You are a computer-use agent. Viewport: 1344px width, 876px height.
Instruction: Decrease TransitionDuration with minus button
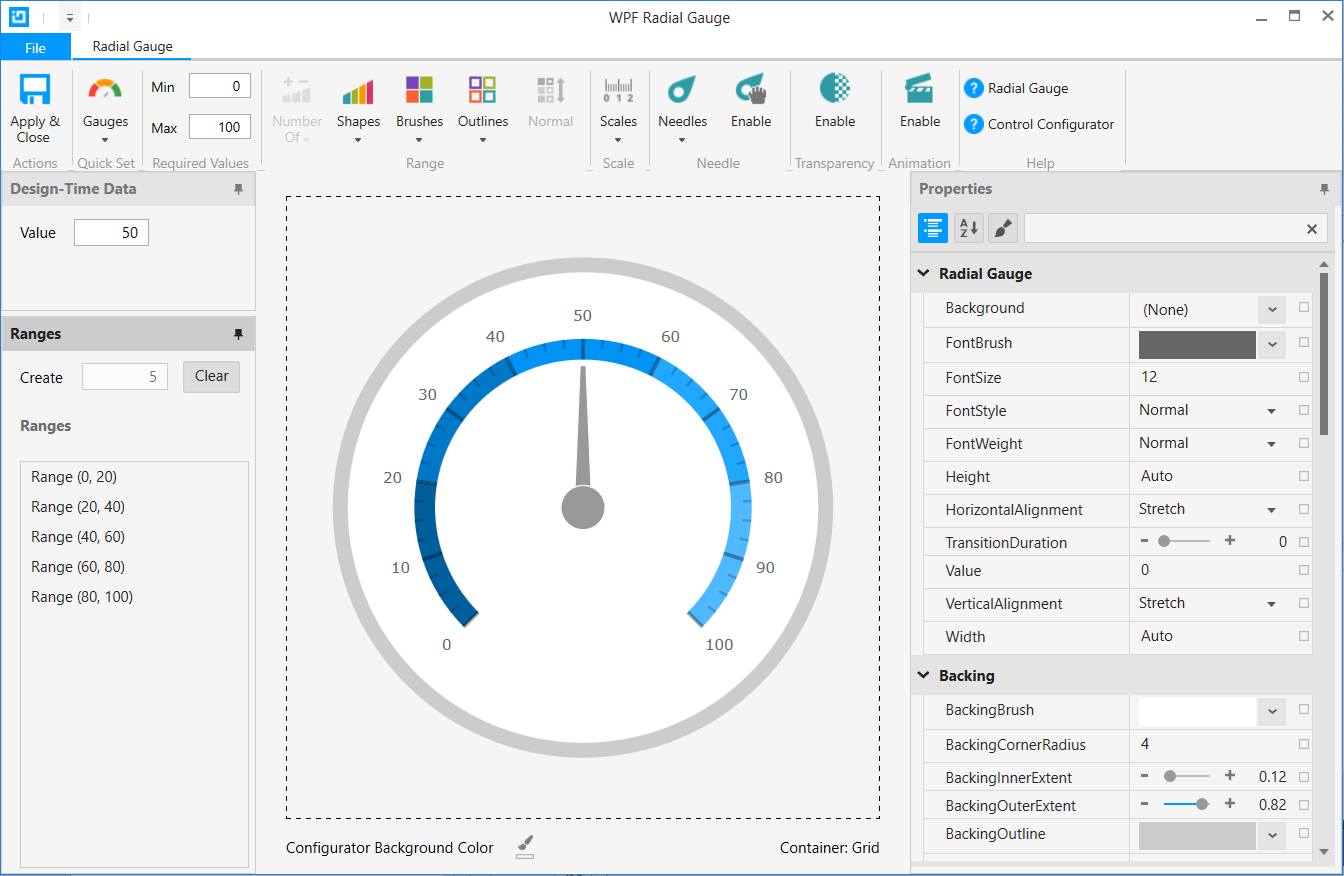(x=1144, y=540)
